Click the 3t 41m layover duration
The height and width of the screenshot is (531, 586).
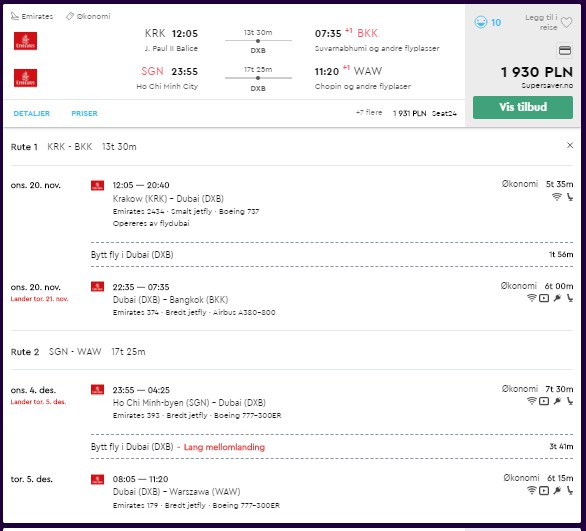coord(561,447)
